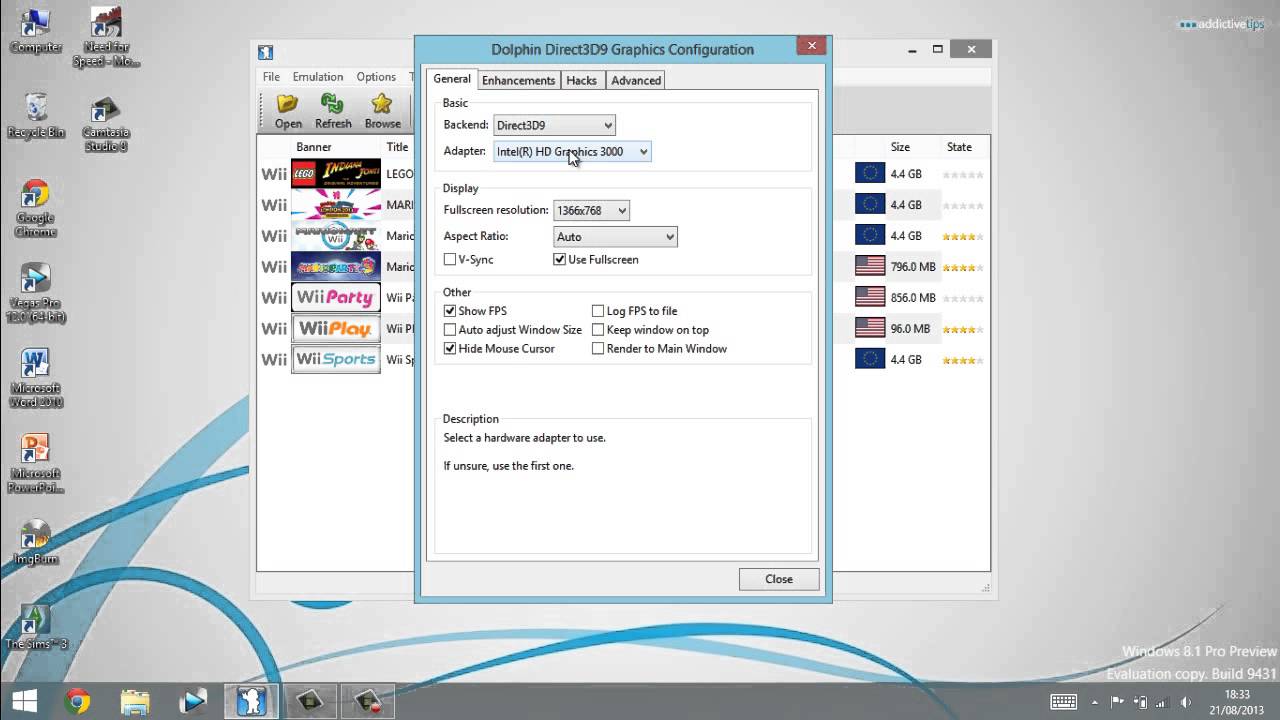Open the Computer desktop icon
Screen dimensions: 1280x720
[36, 30]
